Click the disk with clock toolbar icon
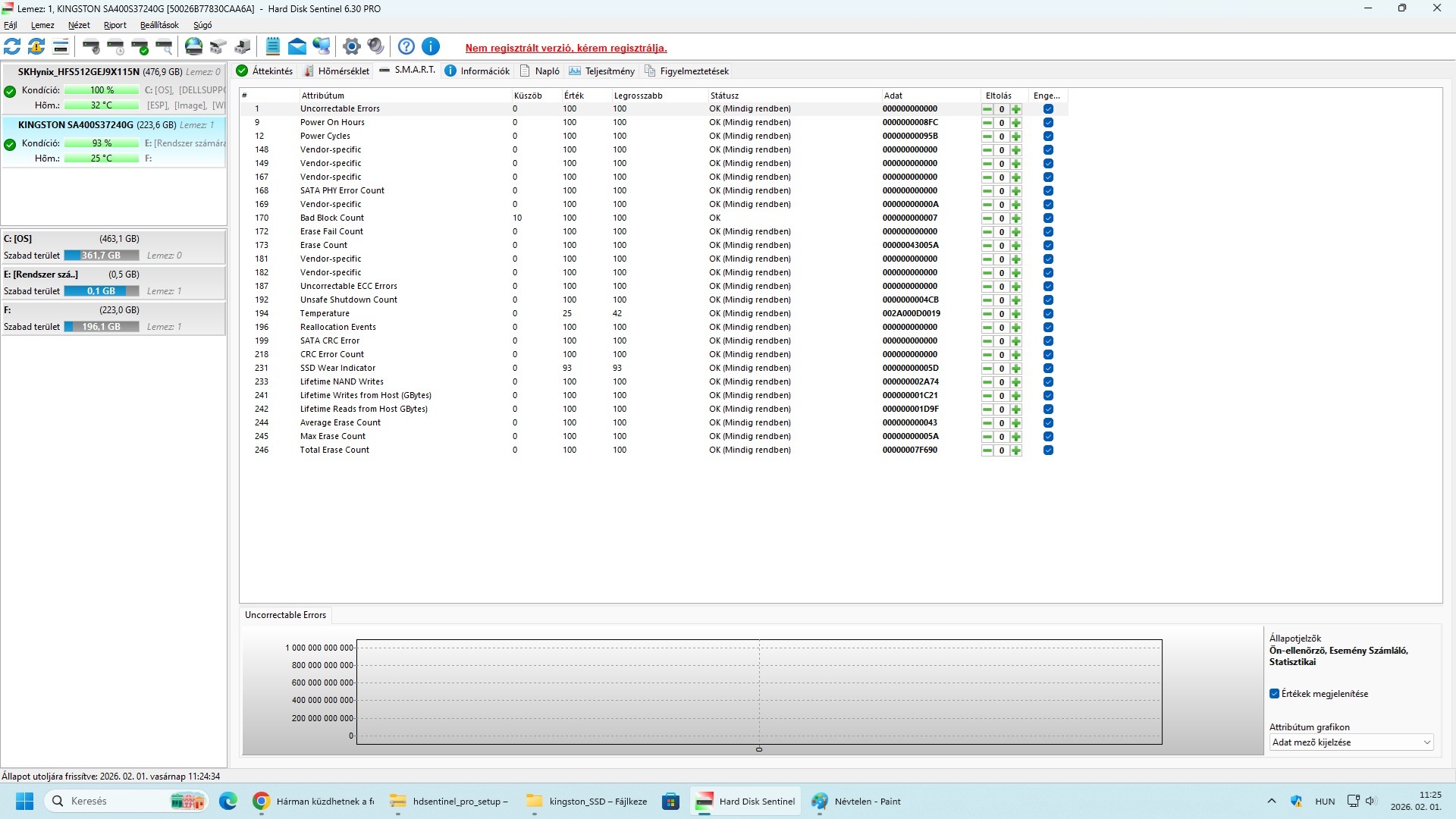This screenshot has width=1456, height=819. pyautogui.click(x=116, y=47)
